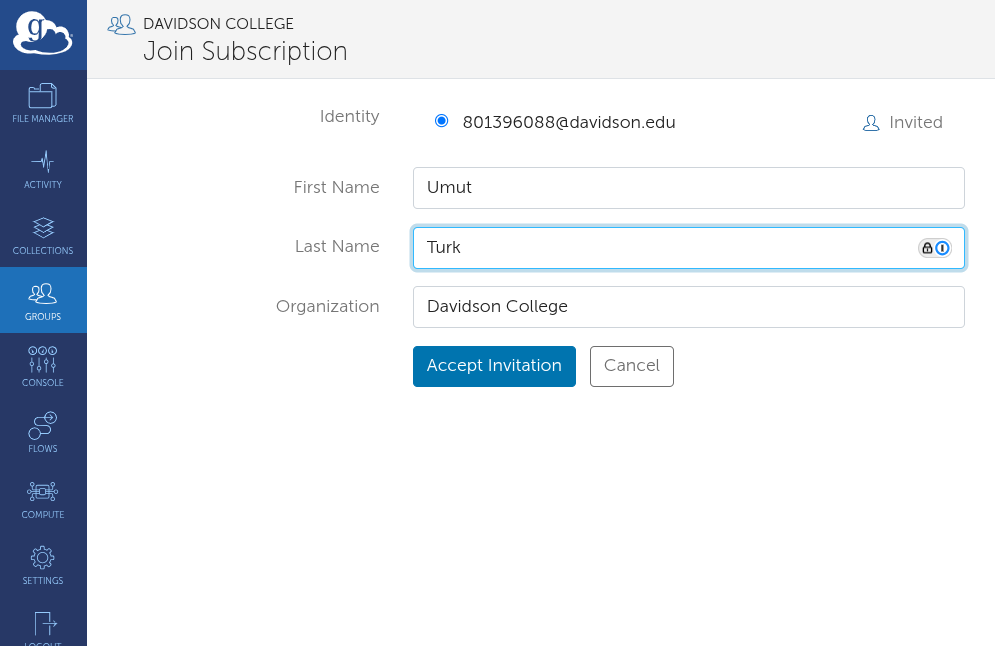The height and width of the screenshot is (646, 995).
Task: Go to Activity page
Action: 43,169
